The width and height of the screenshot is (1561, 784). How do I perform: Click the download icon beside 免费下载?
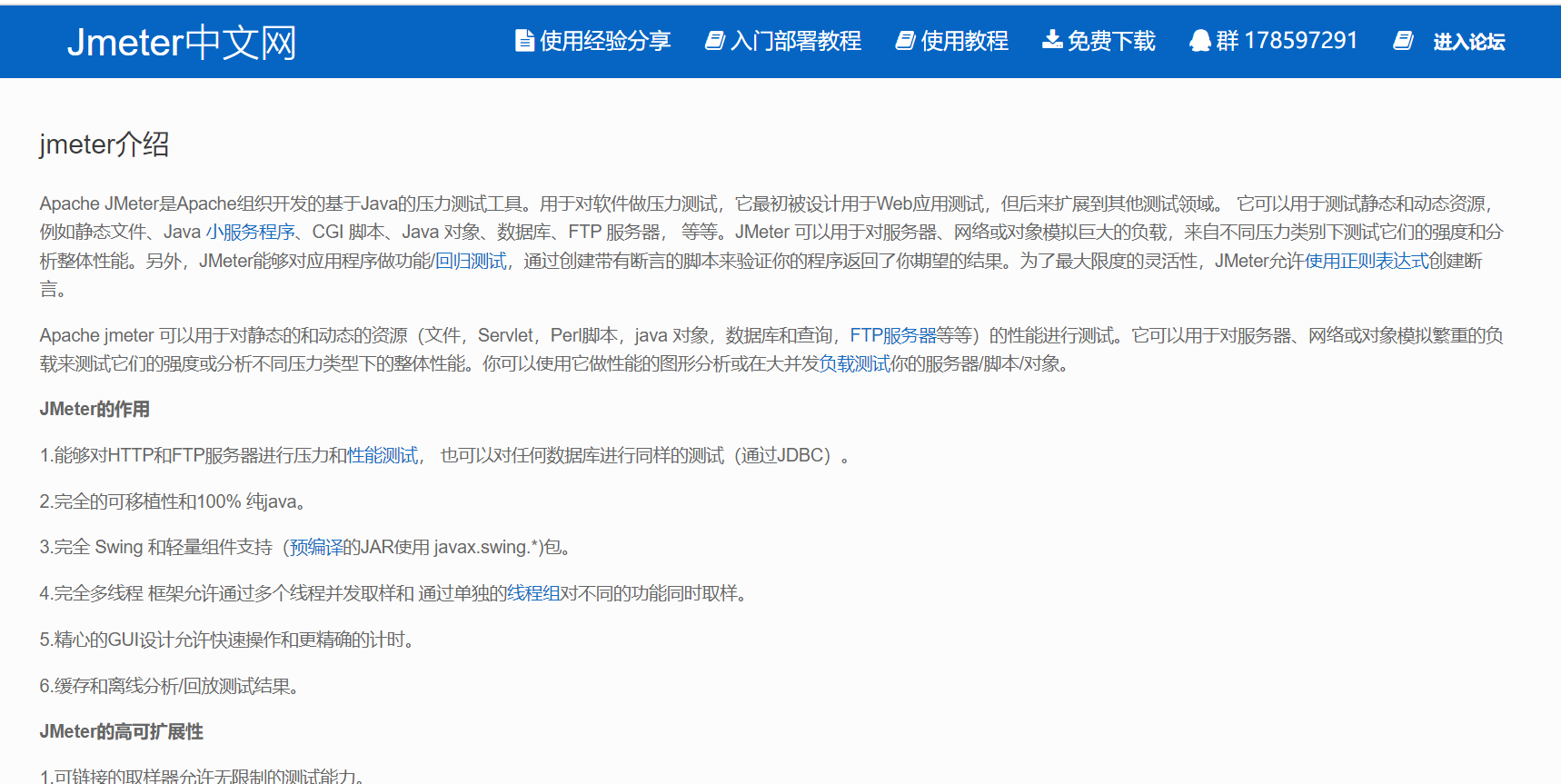1052,40
